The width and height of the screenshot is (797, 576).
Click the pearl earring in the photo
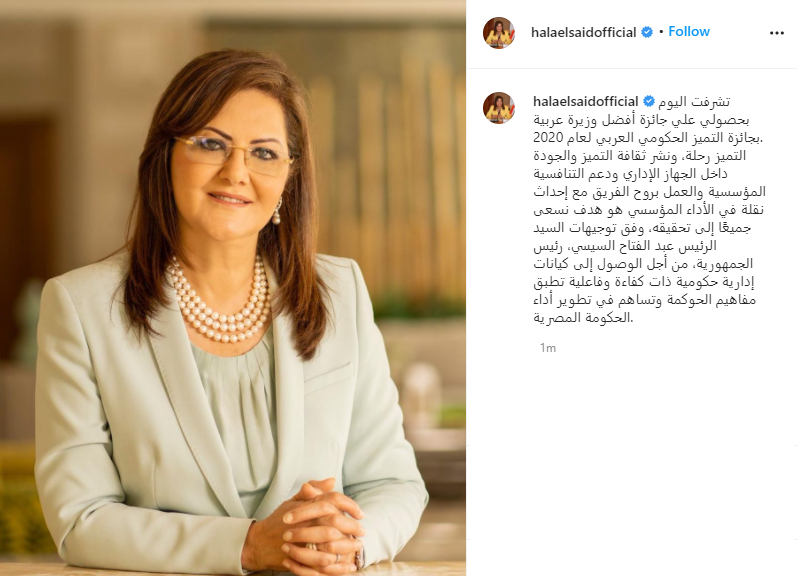point(277,211)
